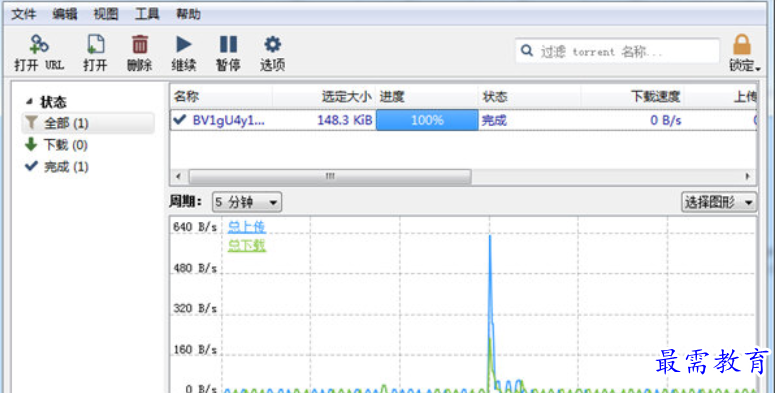Click the horizontal scrollbar thumb
The image size is (777, 393).
click(x=330, y=176)
